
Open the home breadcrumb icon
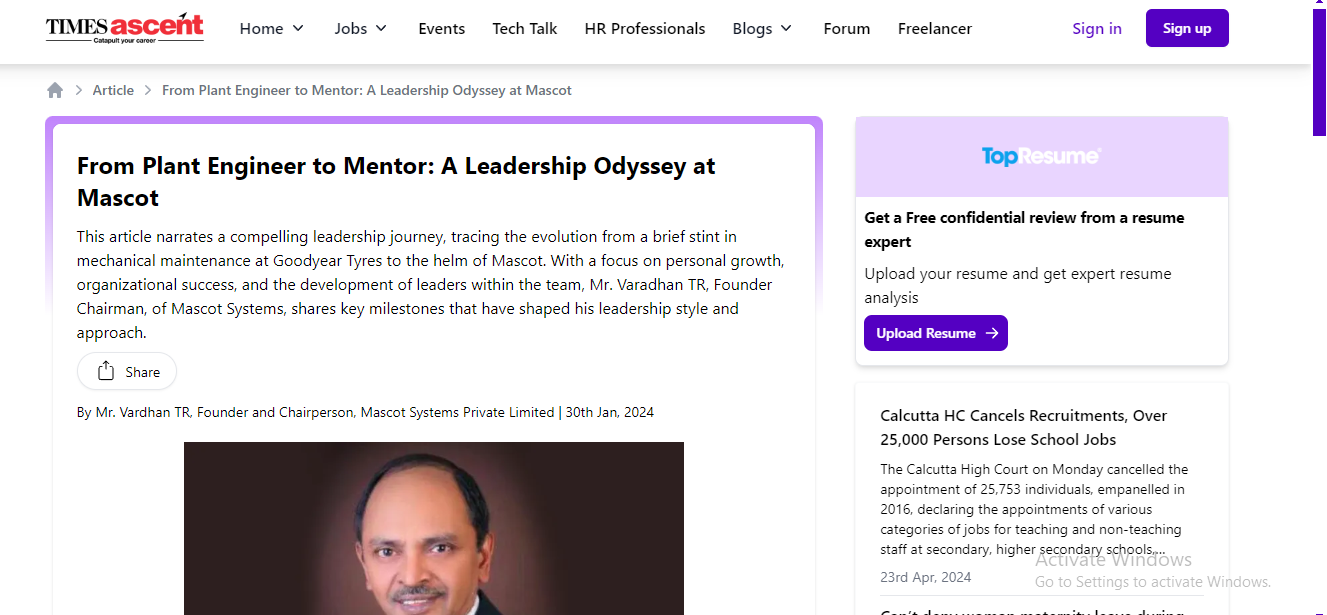click(55, 90)
